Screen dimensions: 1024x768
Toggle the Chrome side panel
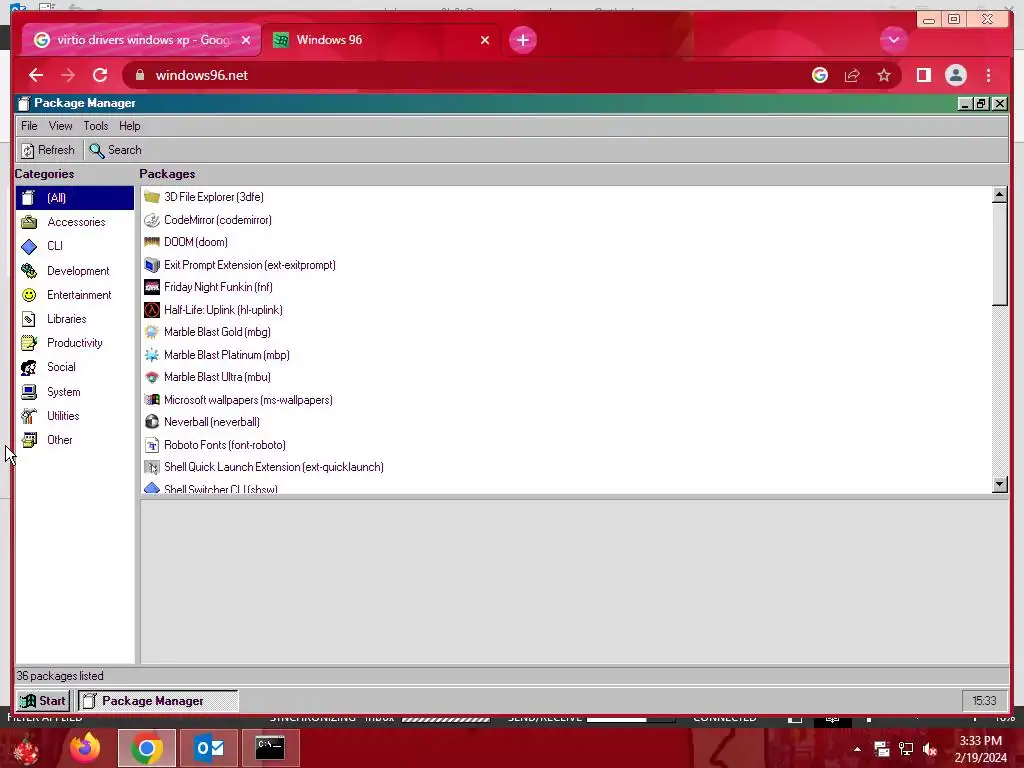(x=923, y=75)
